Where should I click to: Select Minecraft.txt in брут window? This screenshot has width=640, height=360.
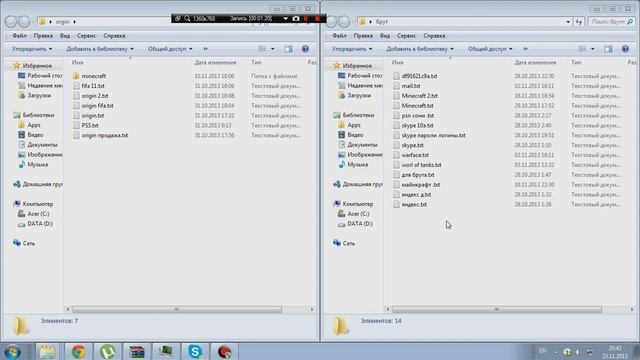(x=417, y=105)
